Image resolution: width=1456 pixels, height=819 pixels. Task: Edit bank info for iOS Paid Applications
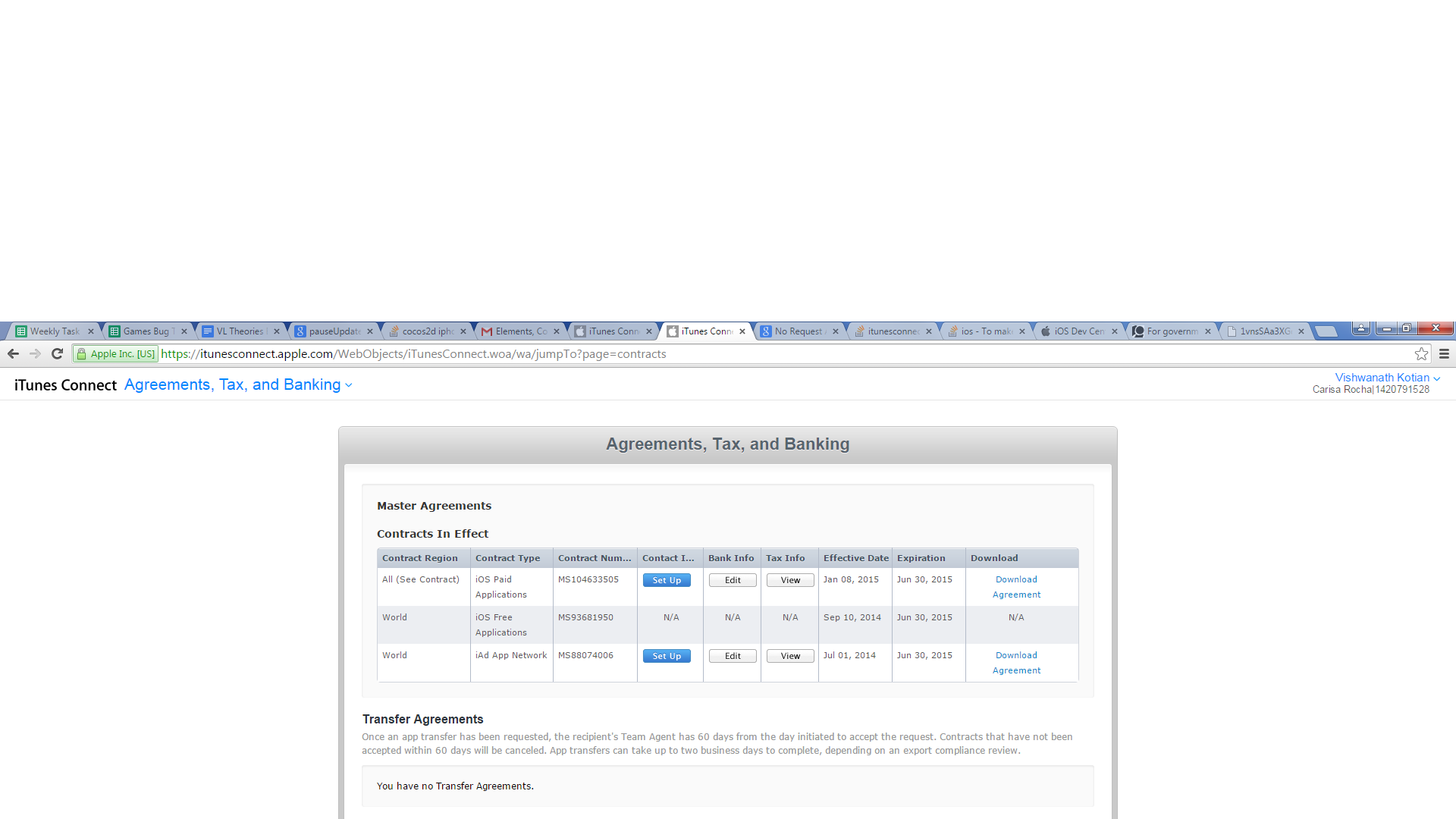(x=733, y=580)
